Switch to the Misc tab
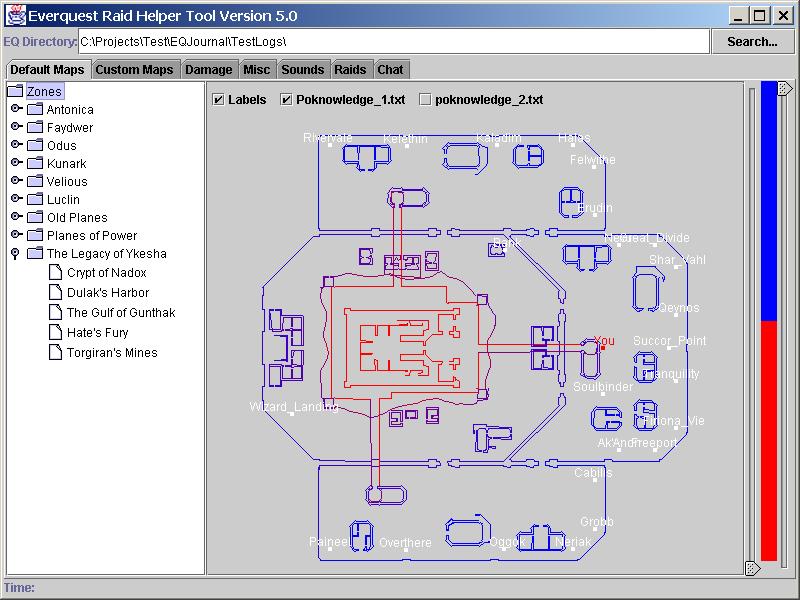The image size is (800, 600). click(x=257, y=69)
